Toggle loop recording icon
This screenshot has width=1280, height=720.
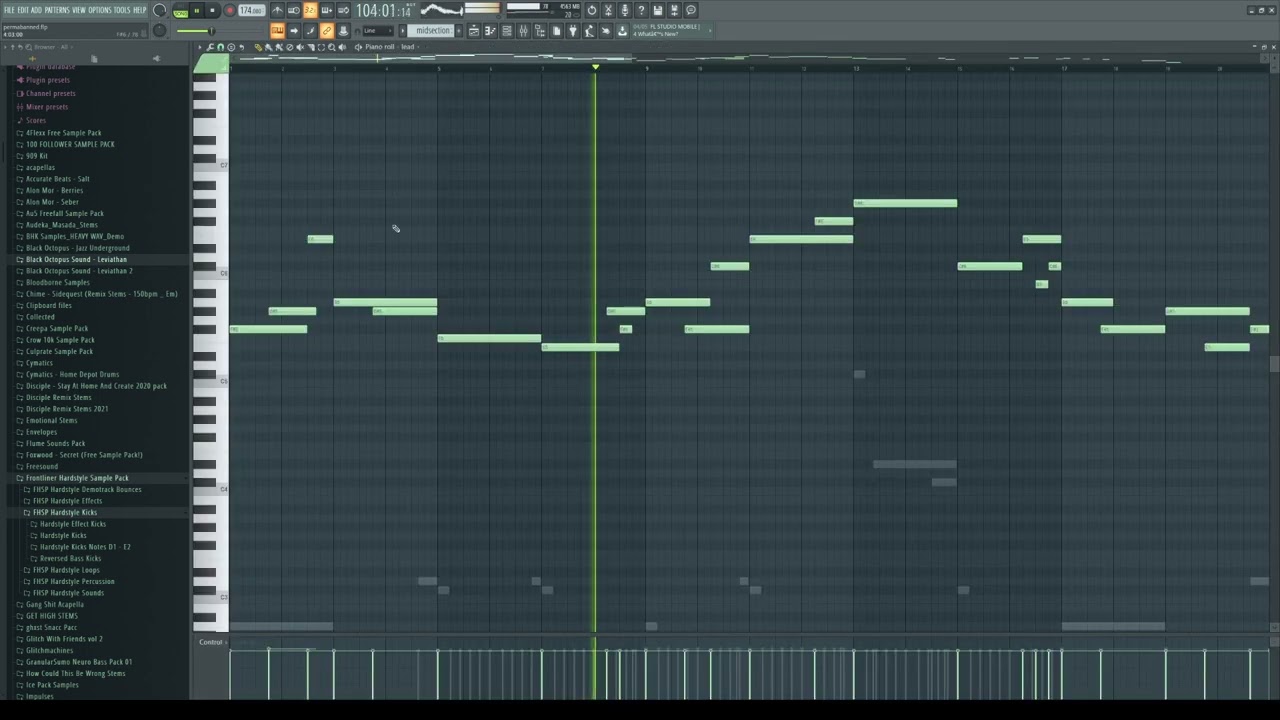(342, 10)
